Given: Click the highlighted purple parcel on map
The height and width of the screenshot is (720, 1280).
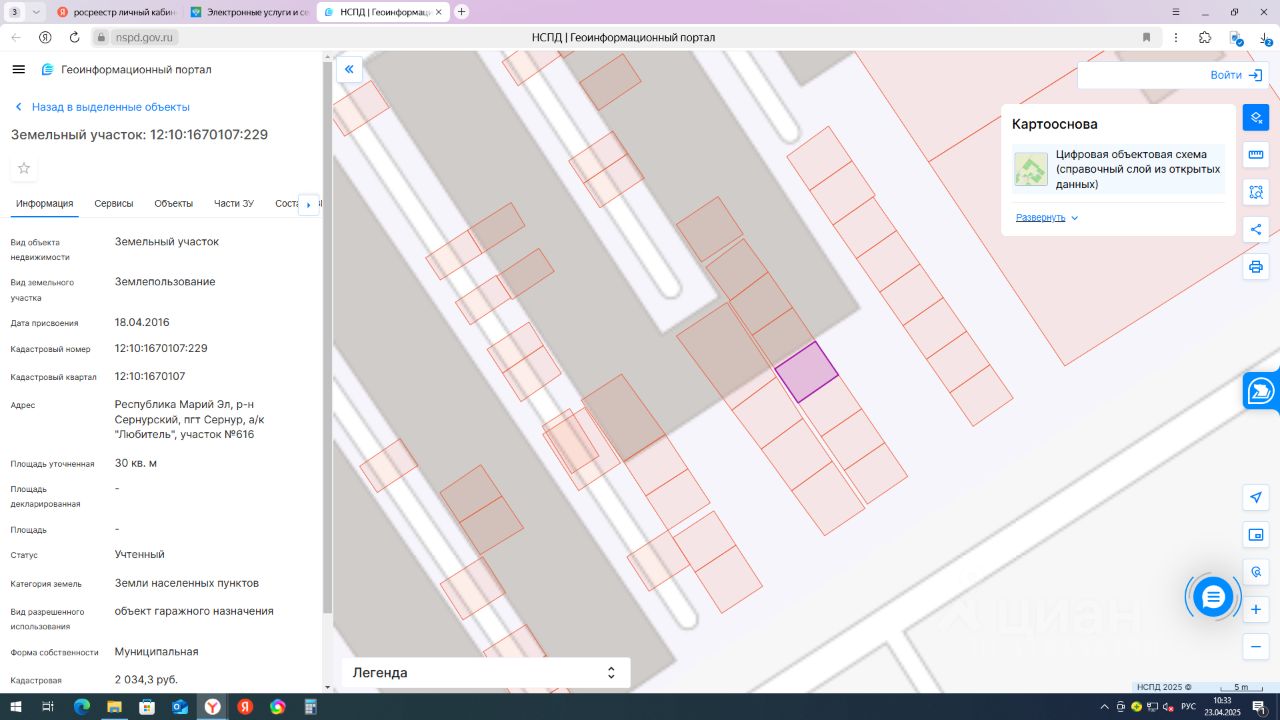Looking at the screenshot, I should click(x=806, y=372).
